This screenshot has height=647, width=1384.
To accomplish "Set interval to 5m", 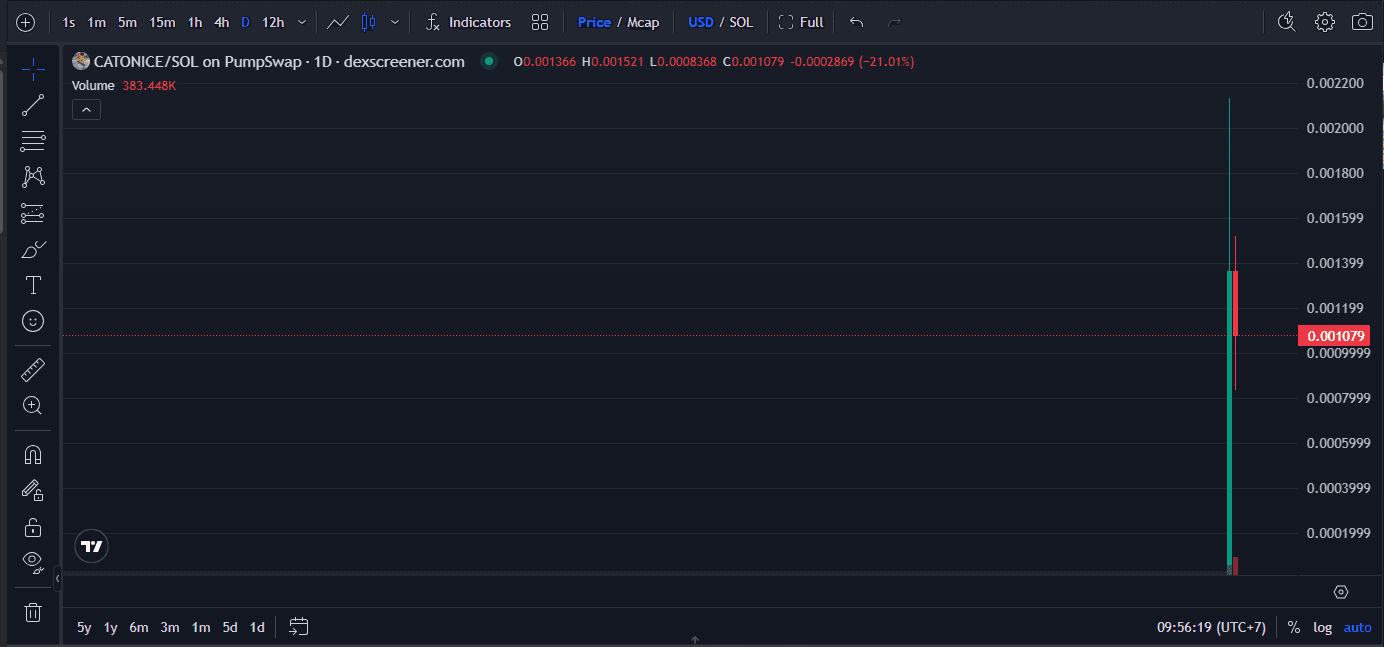I will coord(127,22).
